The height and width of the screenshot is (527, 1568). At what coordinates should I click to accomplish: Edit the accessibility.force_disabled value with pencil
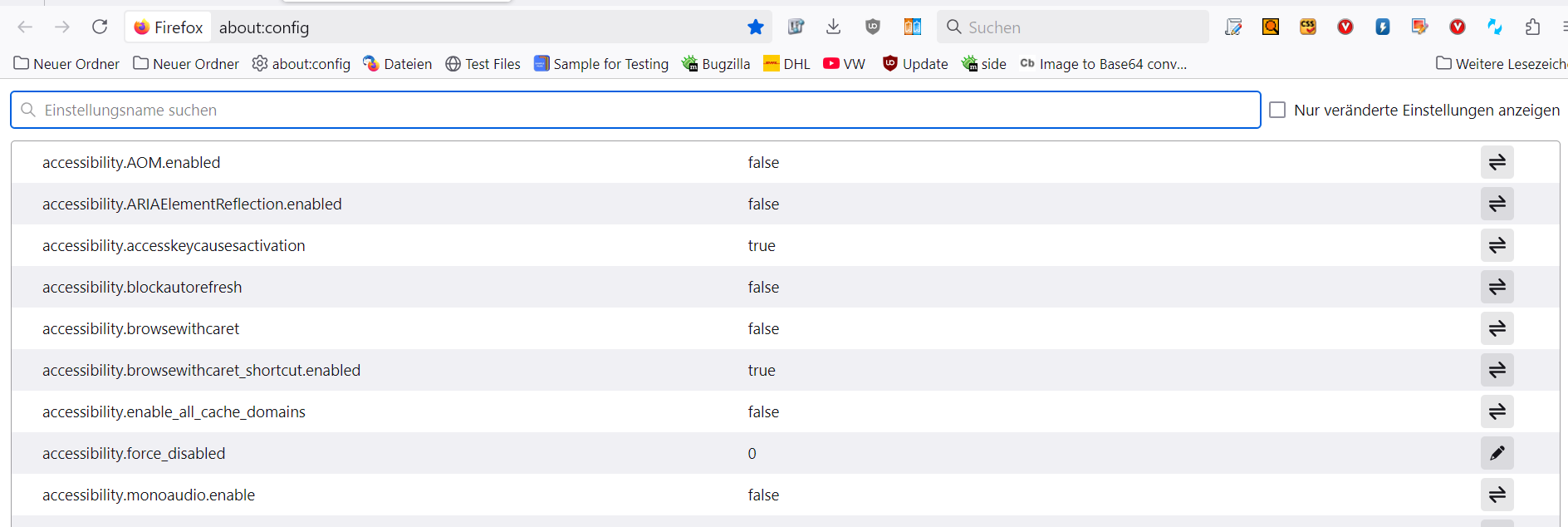1497,453
